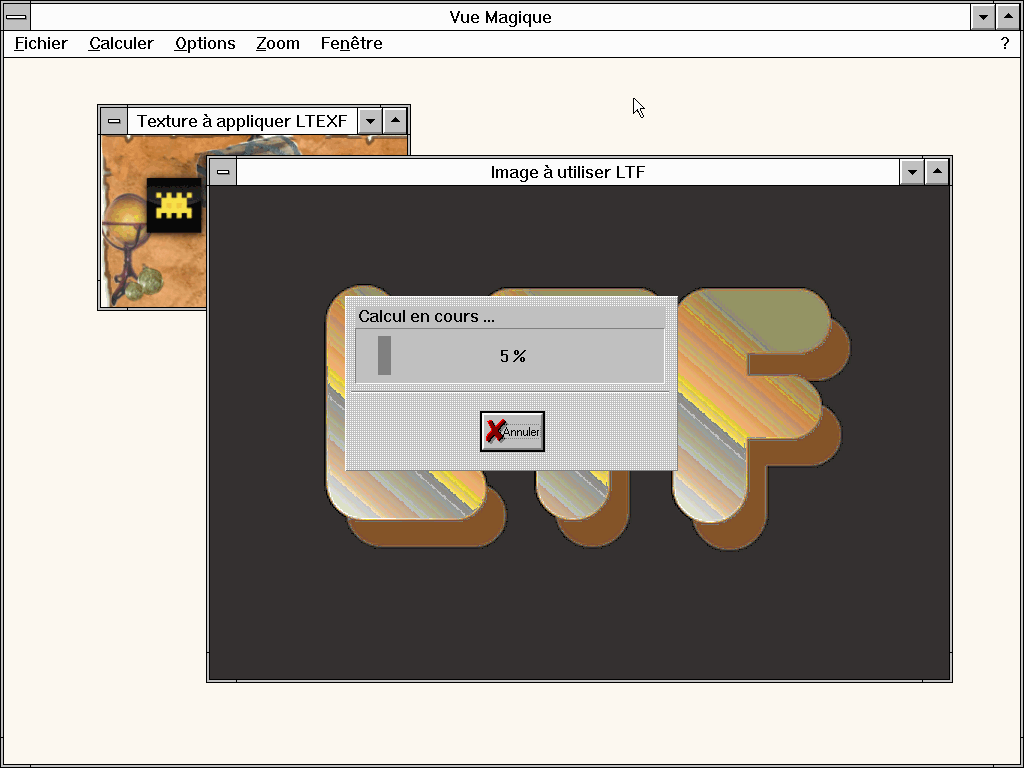
Task: Minimize the Vue Magique window
Action: pos(983,17)
